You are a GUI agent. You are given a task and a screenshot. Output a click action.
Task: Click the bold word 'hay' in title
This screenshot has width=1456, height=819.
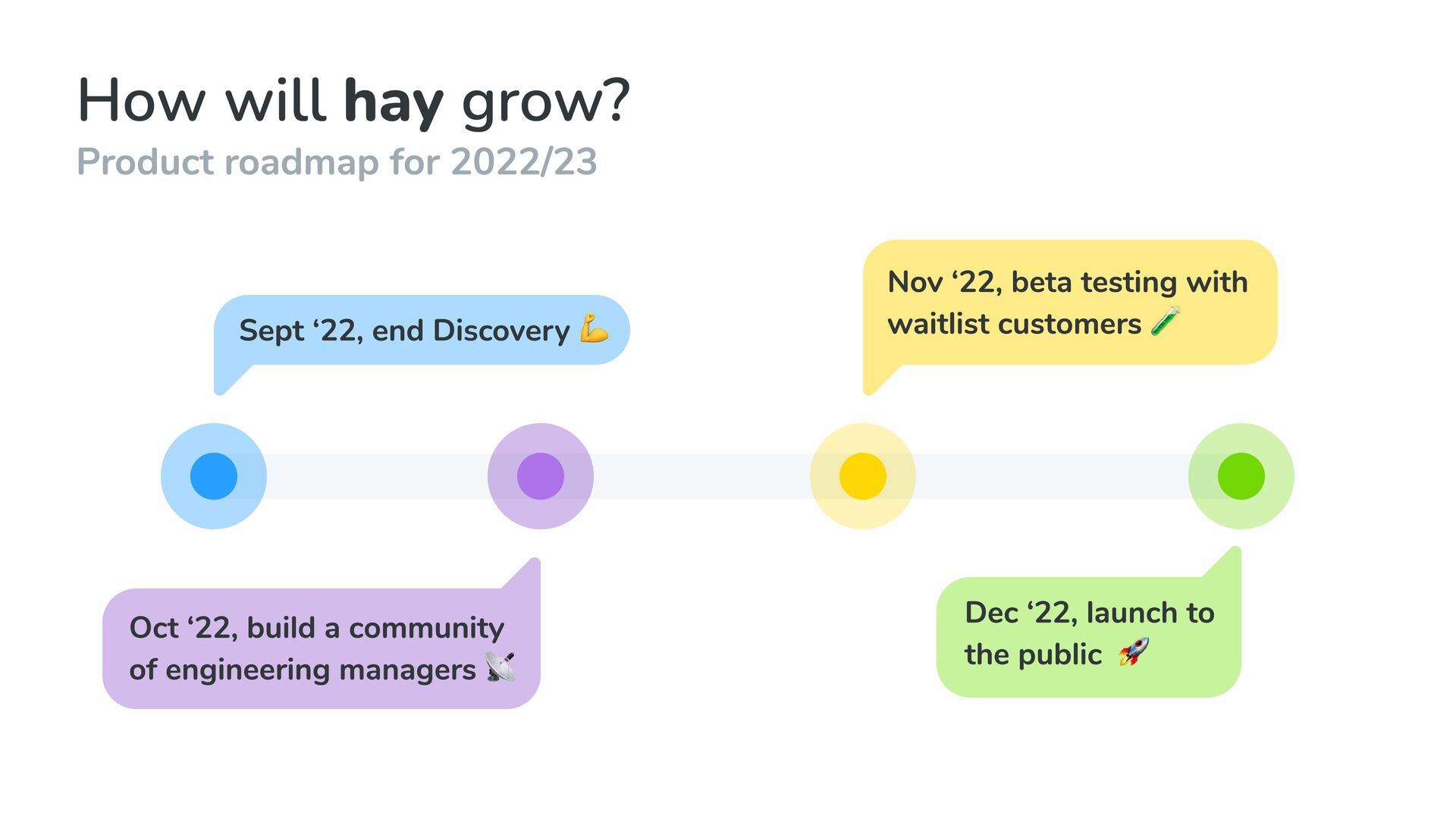(393, 102)
